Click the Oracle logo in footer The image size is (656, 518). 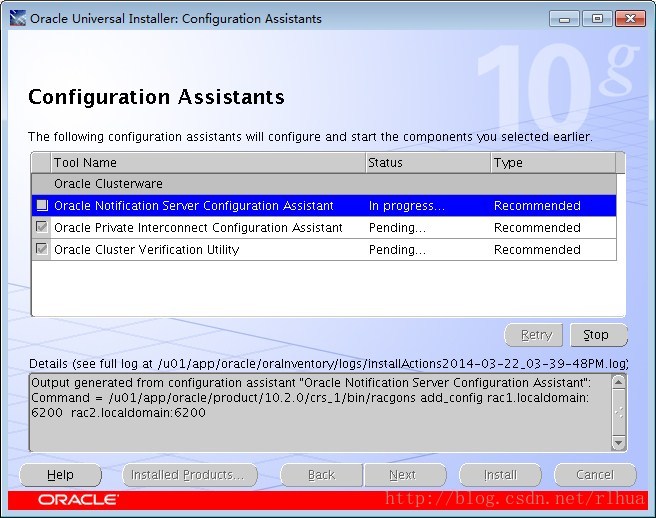point(78,500)
